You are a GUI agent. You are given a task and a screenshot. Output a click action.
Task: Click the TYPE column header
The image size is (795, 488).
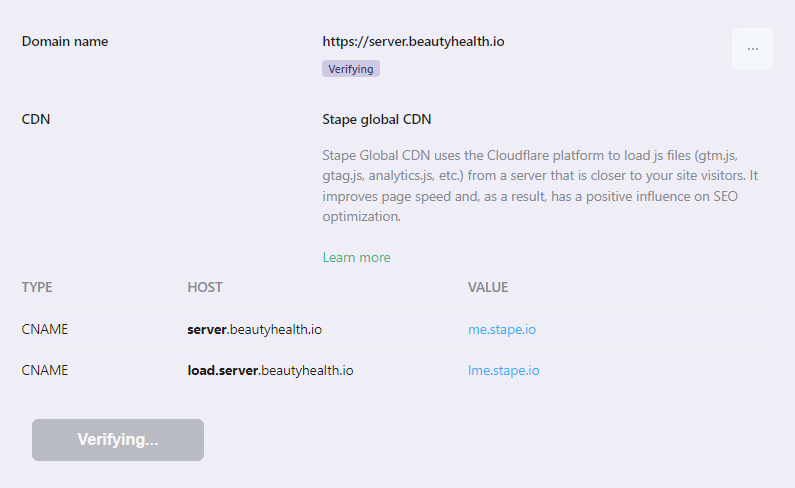pos(37,287)
